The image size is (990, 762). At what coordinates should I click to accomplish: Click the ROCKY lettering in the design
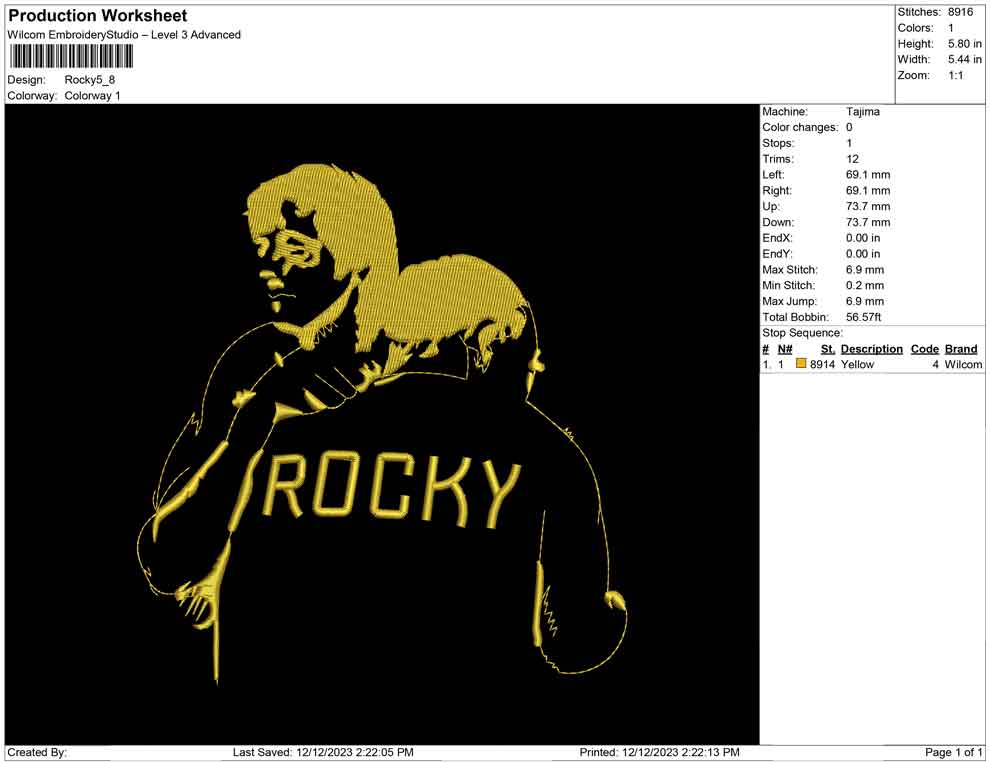tap(393, 490)
